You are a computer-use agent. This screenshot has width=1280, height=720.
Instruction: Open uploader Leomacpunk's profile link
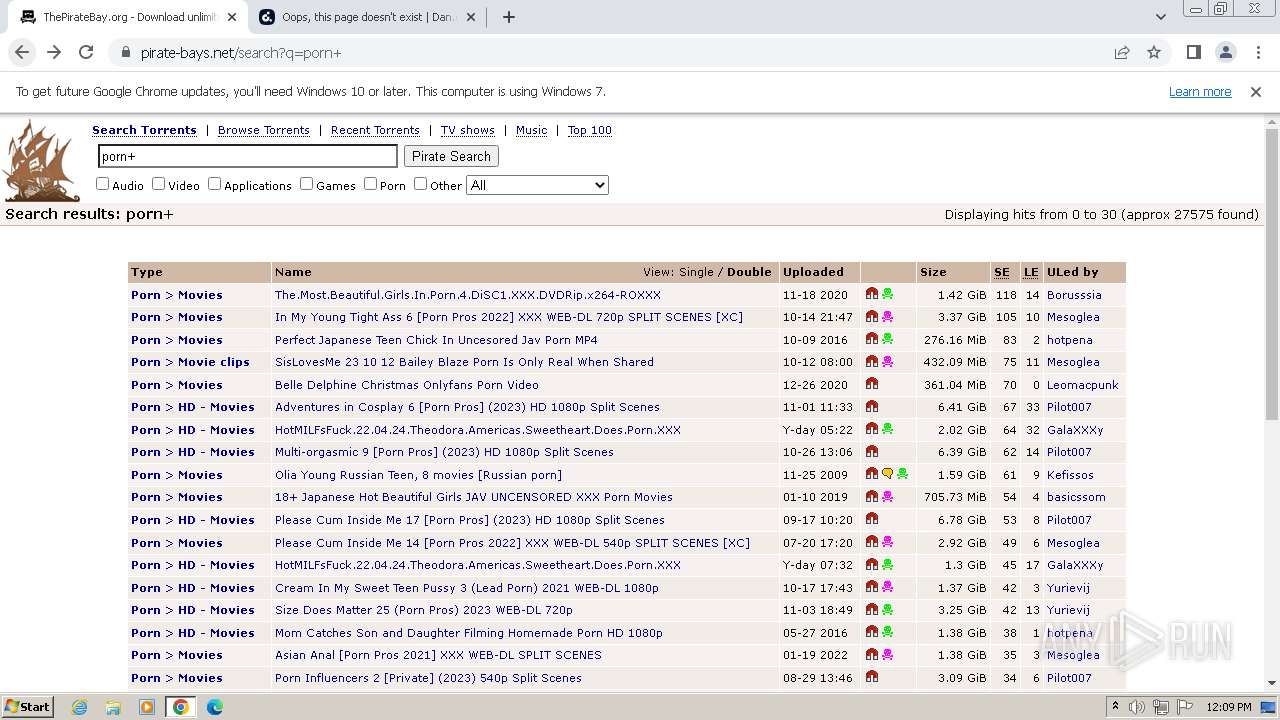1083,385
